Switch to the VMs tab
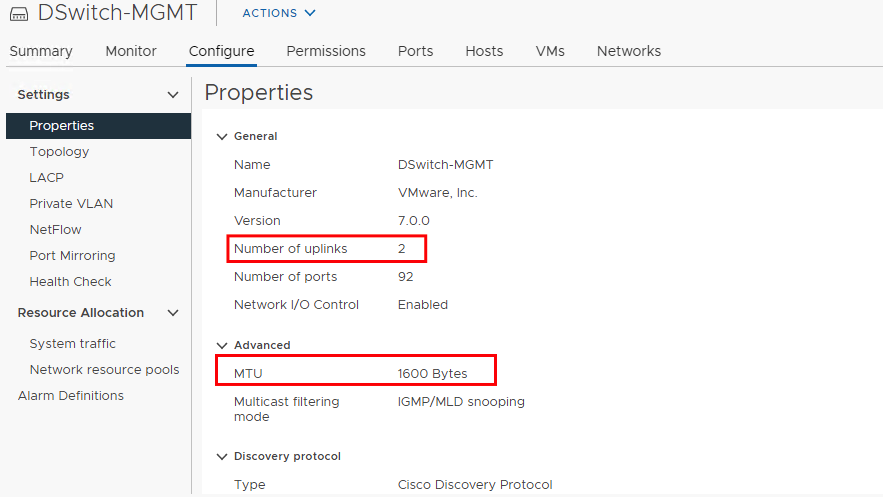The height and width of the screenshot is (497, 883). click(x=550, y=51)
